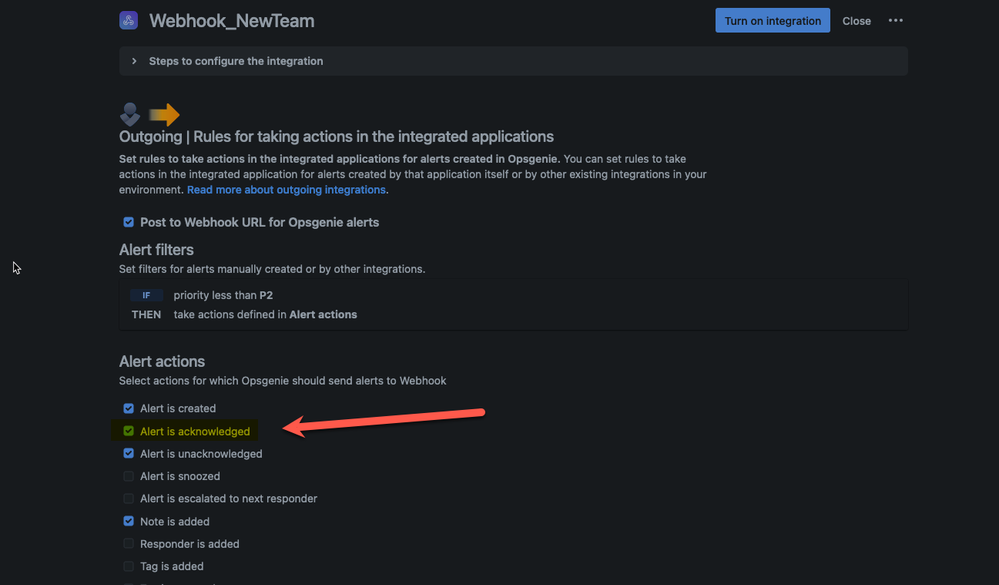
Task: Click the Webhook_NewTeam integration title
Action: coord(232,20)
